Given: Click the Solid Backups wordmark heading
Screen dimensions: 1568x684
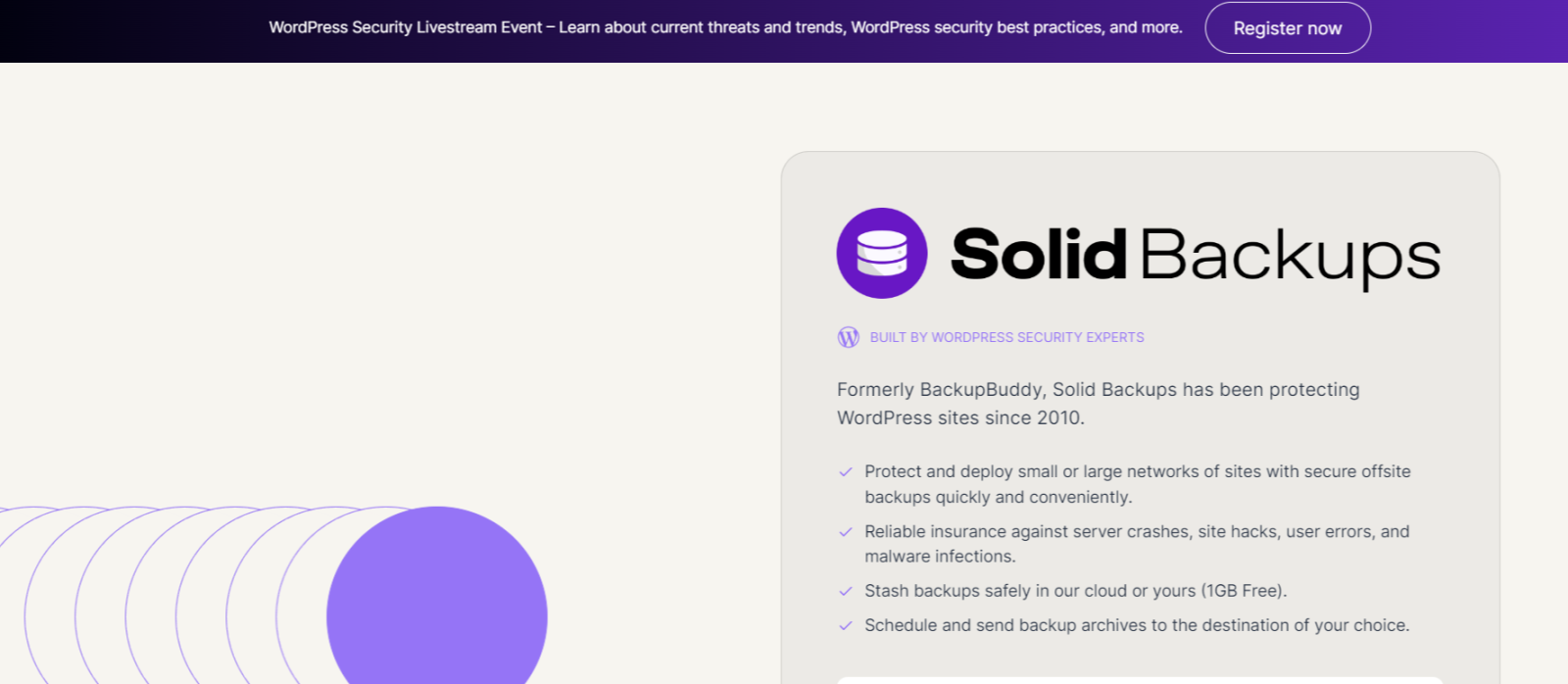Looking at the screenshot, I should [x=1196, y=255].
